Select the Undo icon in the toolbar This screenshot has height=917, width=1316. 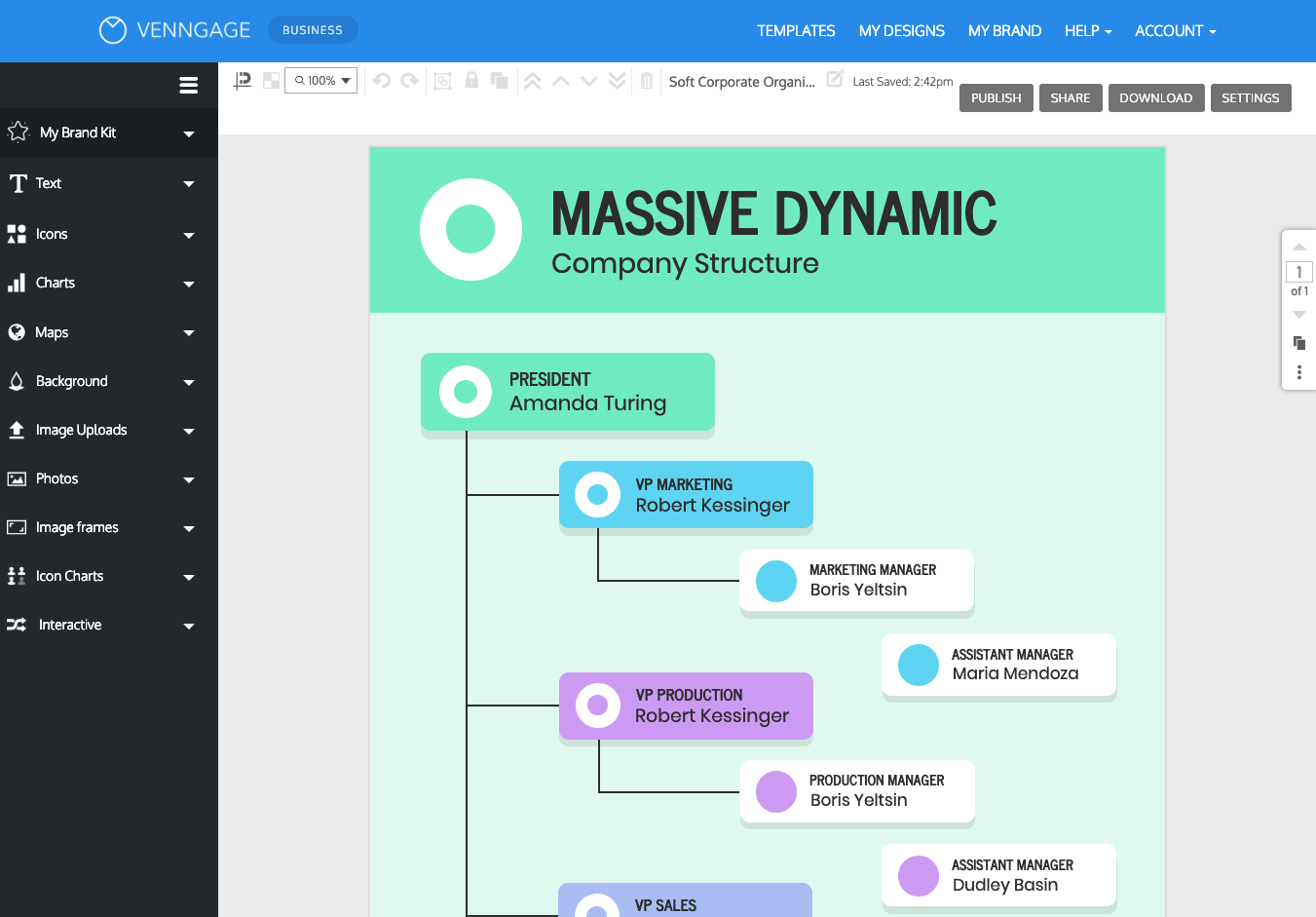(381, 80)
